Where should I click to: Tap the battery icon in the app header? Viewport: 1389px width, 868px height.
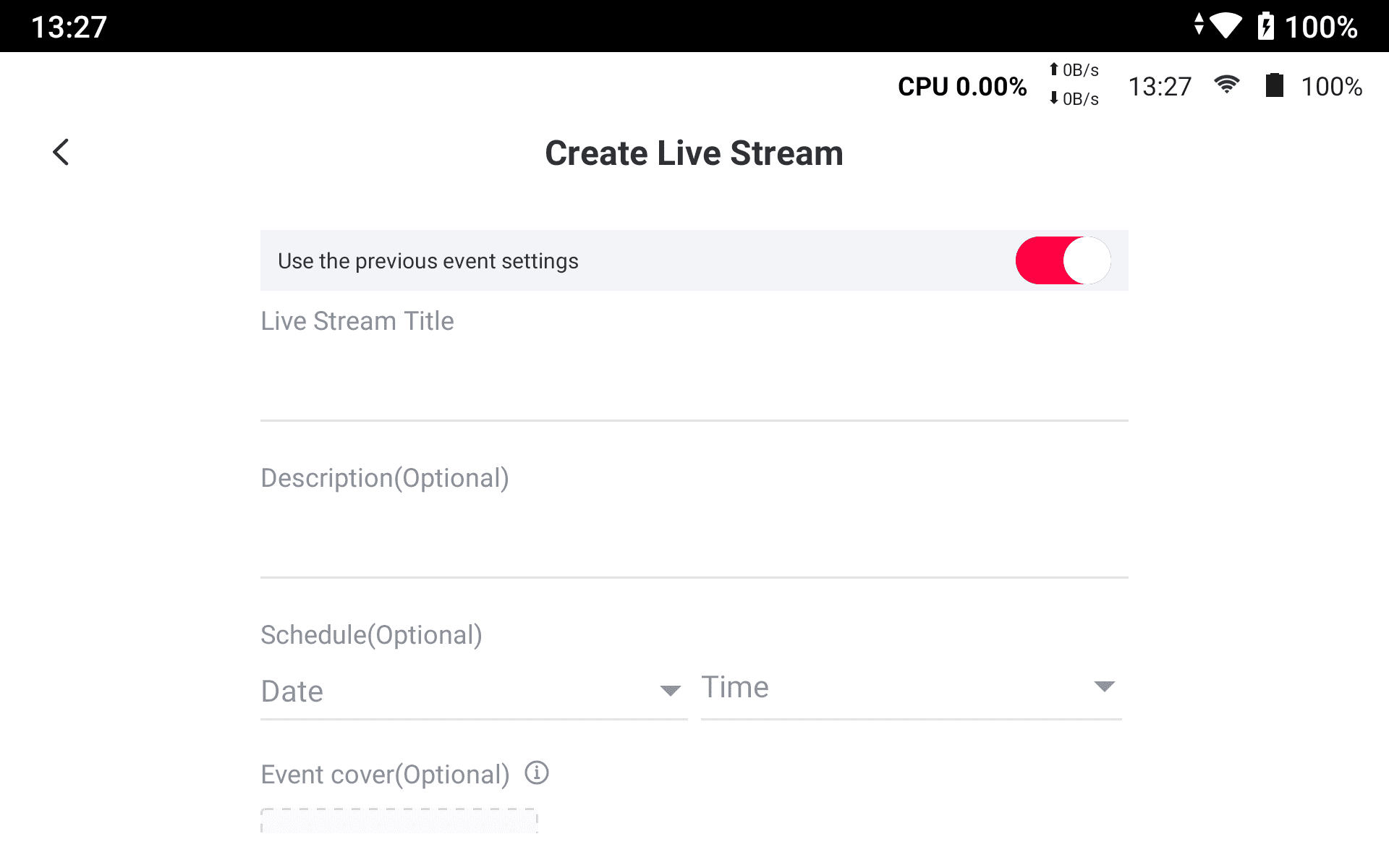point(1274,85)
